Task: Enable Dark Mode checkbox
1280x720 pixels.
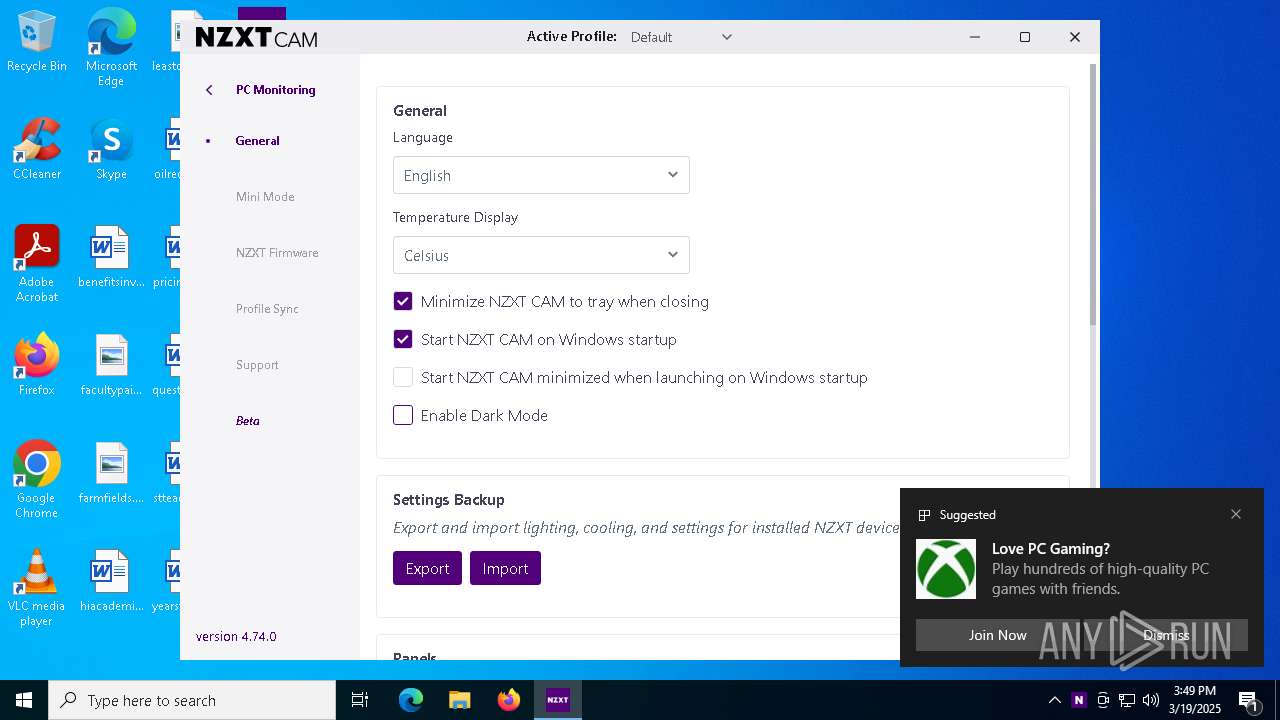Action: 403,415
